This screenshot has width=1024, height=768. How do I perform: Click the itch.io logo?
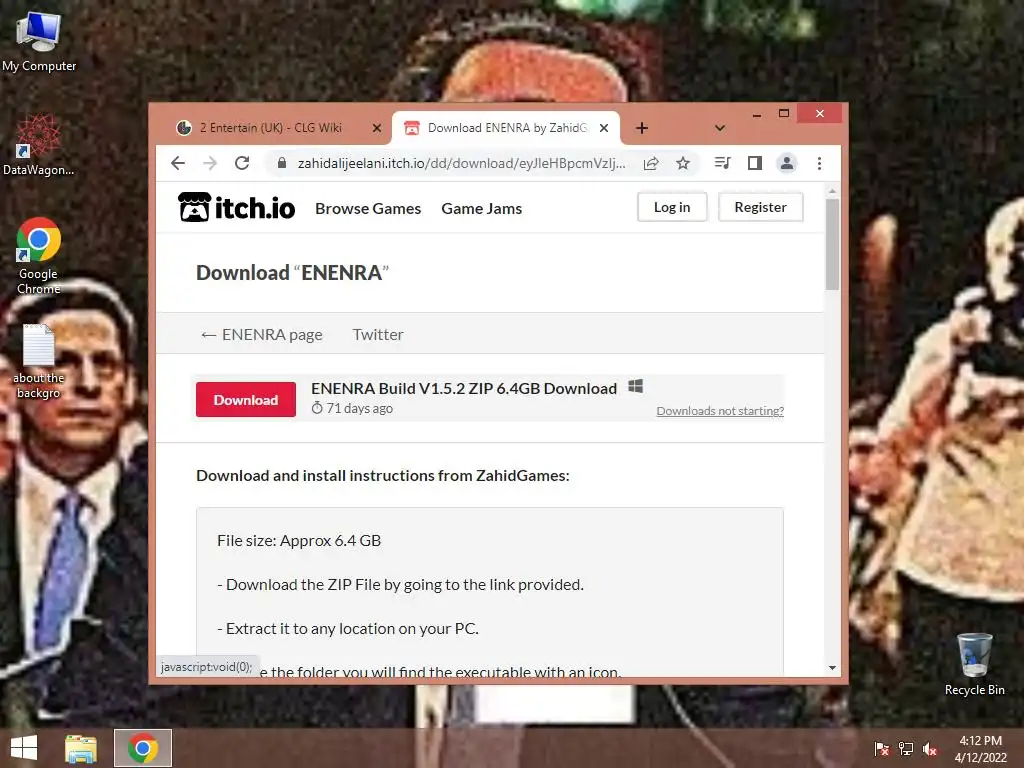(236, 208)
